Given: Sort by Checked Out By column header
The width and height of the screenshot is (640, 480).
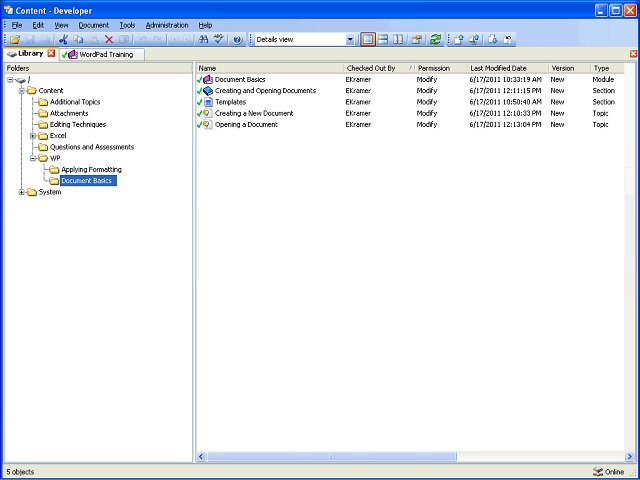Looking at the screenshot, I should coord(379,68).
